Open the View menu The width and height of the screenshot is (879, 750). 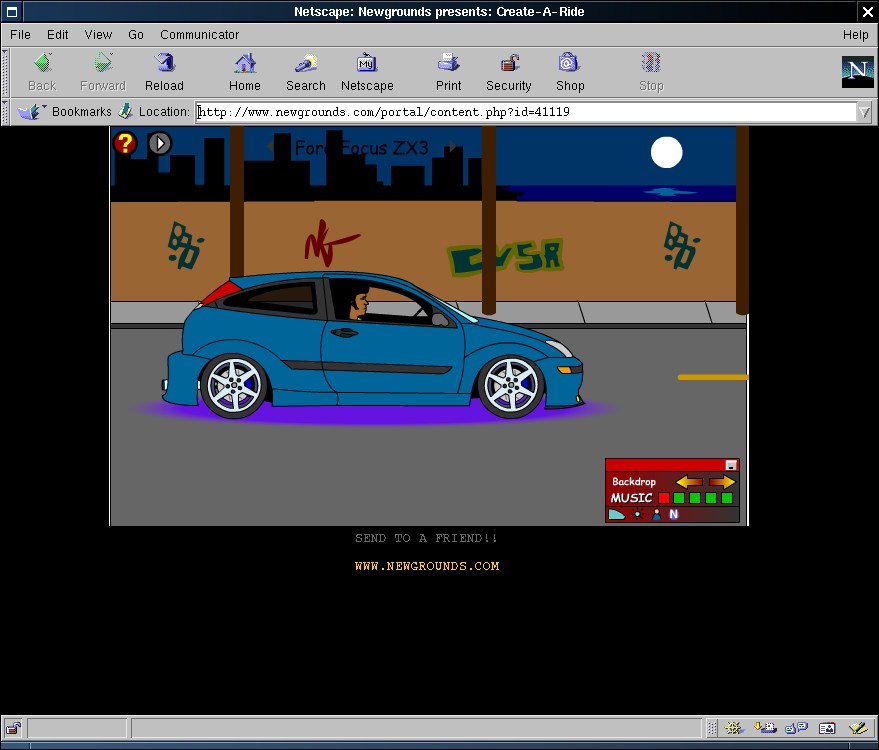click(98, 35)
